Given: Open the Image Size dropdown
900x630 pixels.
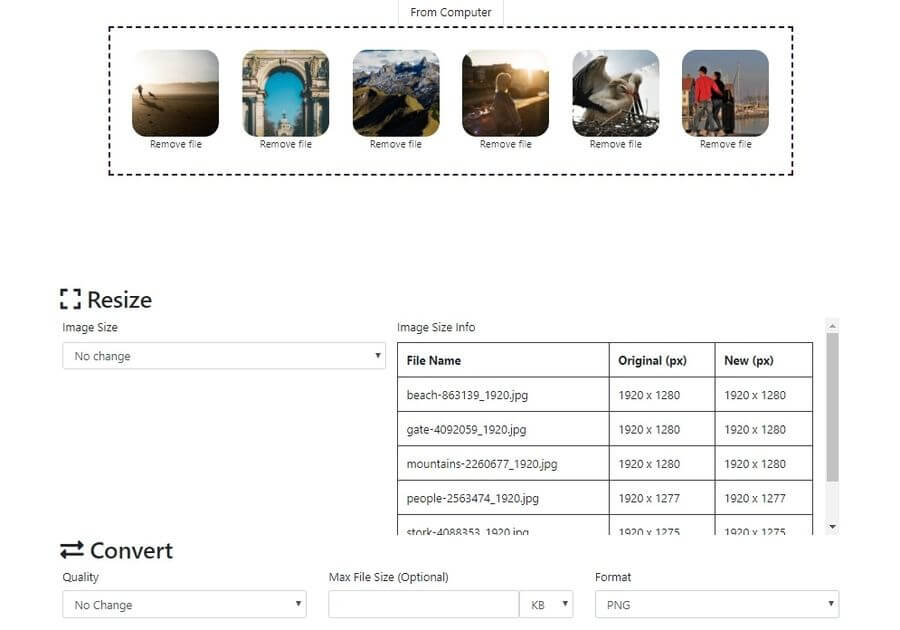Looking at the screenshot, I should tap(224, 356).
